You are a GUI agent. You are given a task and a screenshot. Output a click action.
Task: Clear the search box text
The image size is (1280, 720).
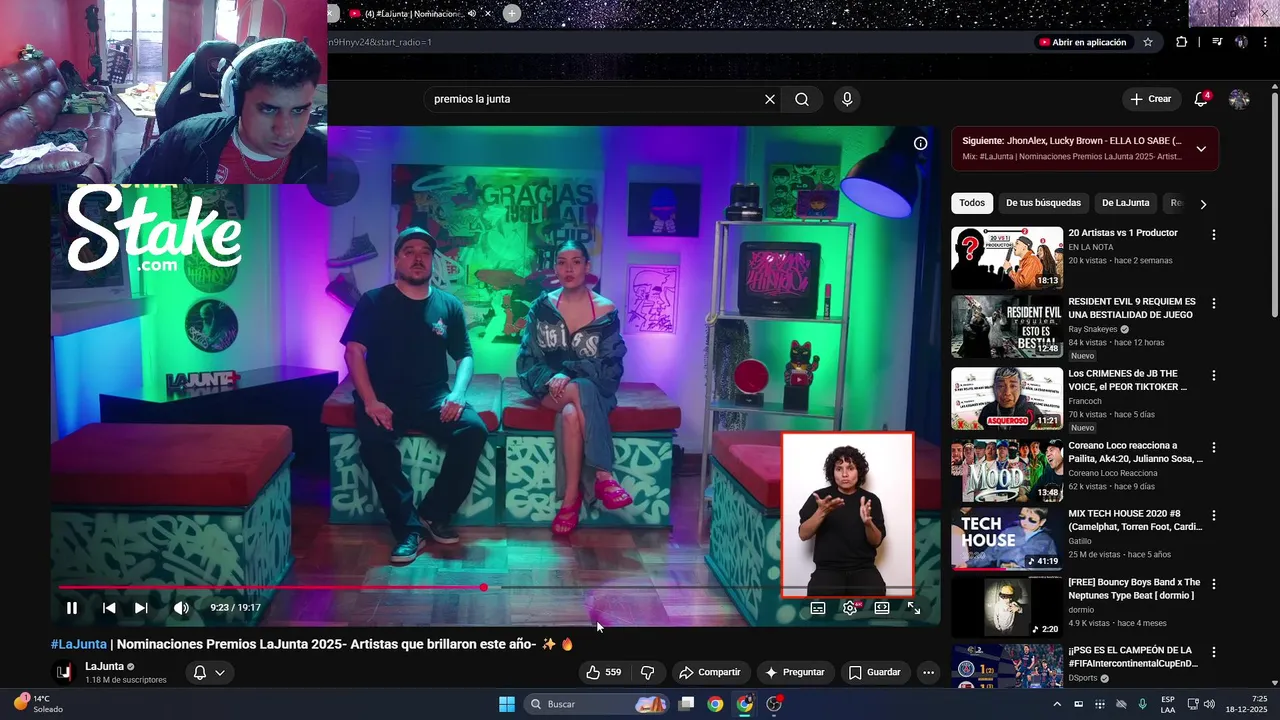(770, 99)
